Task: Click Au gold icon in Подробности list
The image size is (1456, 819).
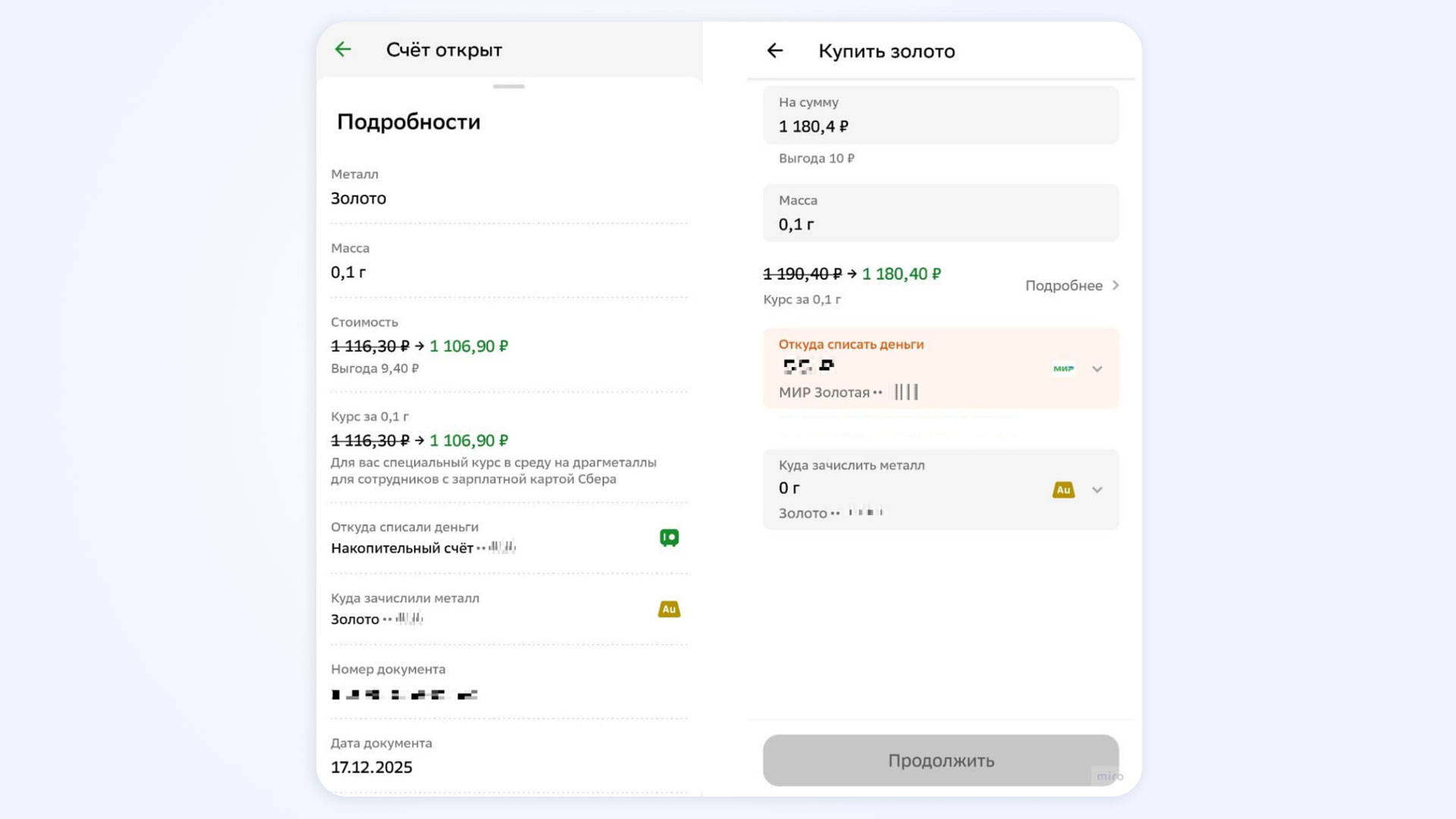Action: 669,609
